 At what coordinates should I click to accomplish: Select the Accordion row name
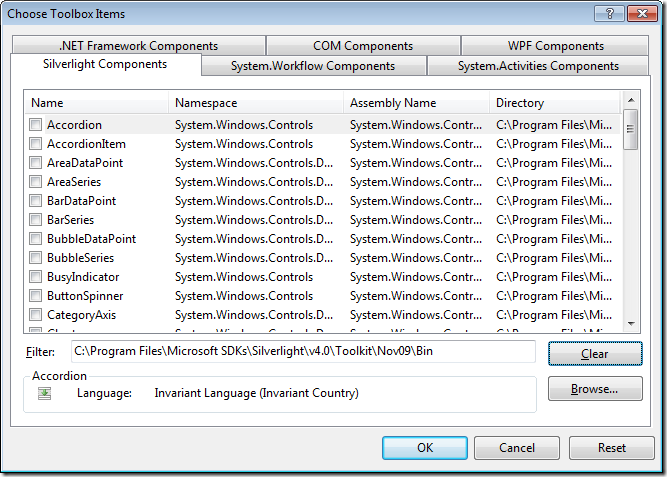tap(74, 125)
